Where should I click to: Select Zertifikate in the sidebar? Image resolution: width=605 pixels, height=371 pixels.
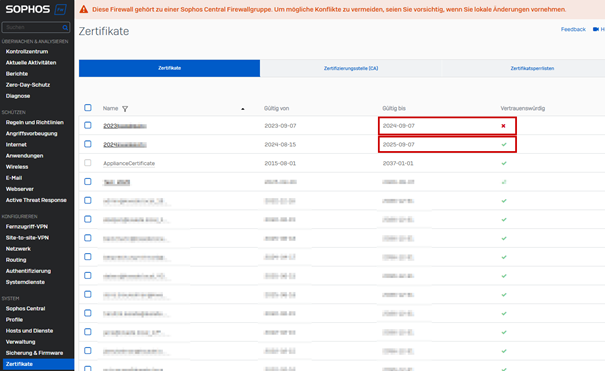tap(38, 364)
